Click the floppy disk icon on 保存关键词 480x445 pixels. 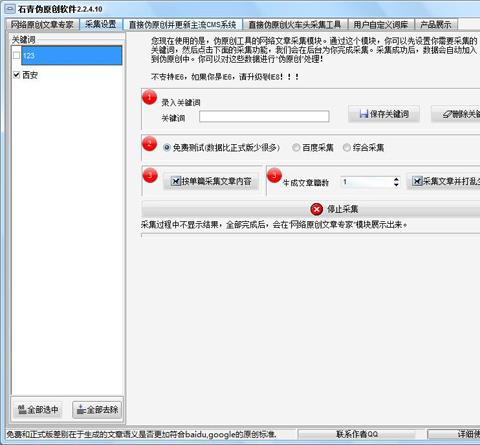(364, 114)
